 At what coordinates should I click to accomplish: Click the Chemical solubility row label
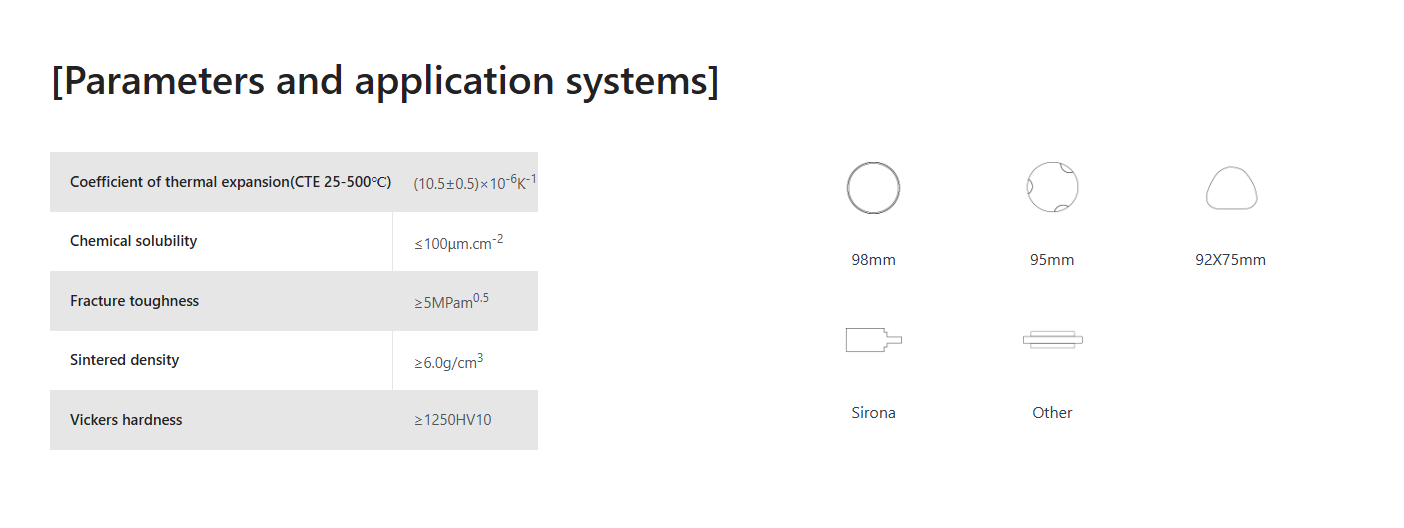click(x=133, y=241)
